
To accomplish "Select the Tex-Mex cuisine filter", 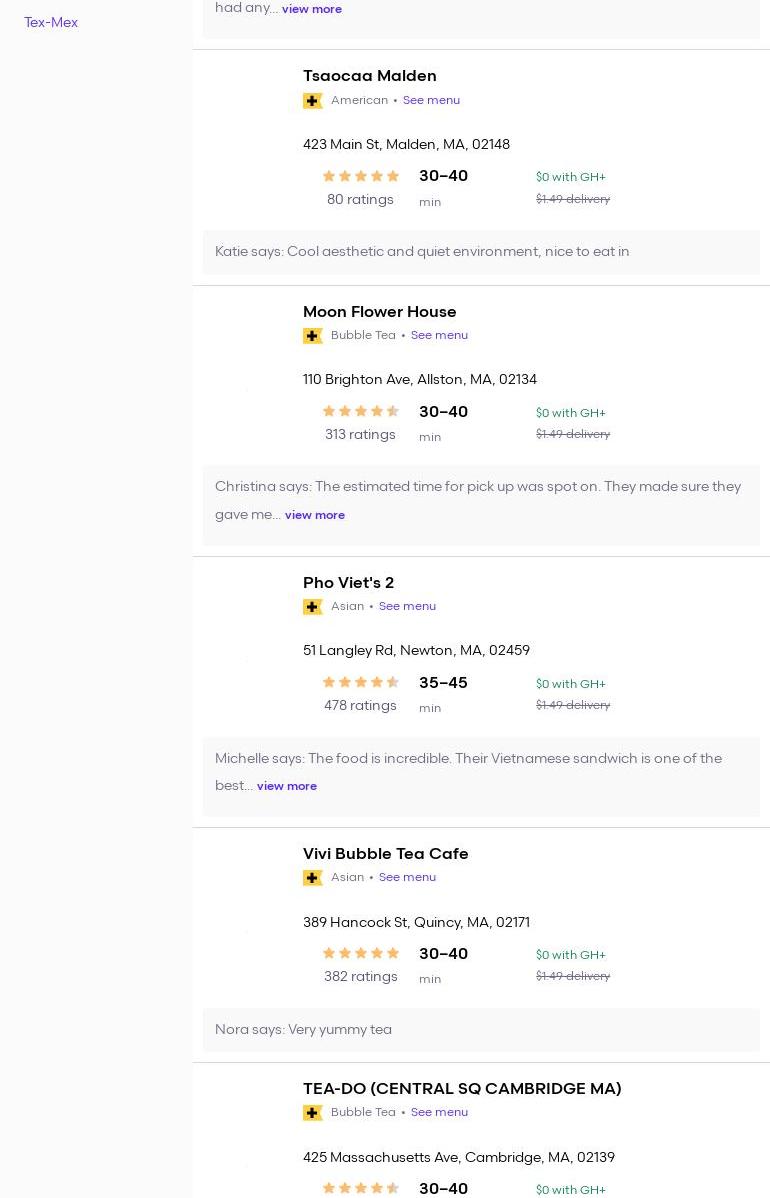I will coord(51,22).
